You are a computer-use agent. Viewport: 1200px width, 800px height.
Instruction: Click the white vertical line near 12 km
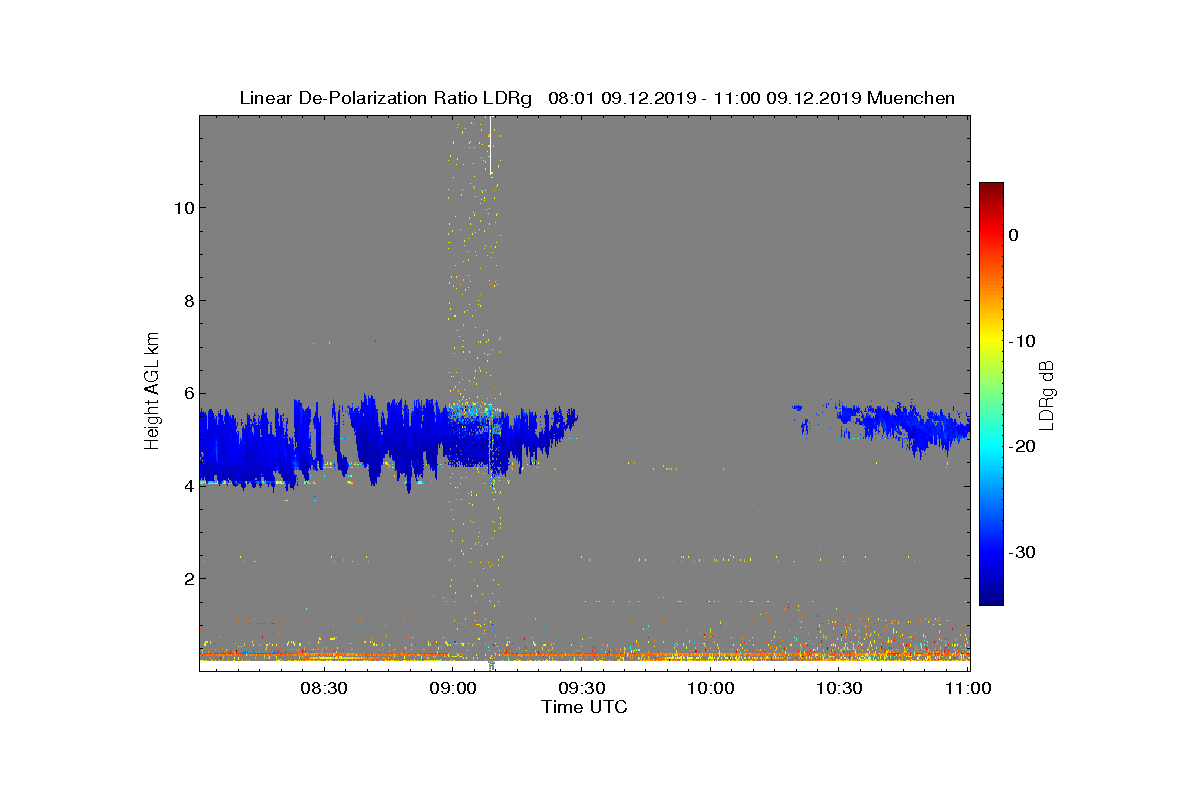(491, 146)
